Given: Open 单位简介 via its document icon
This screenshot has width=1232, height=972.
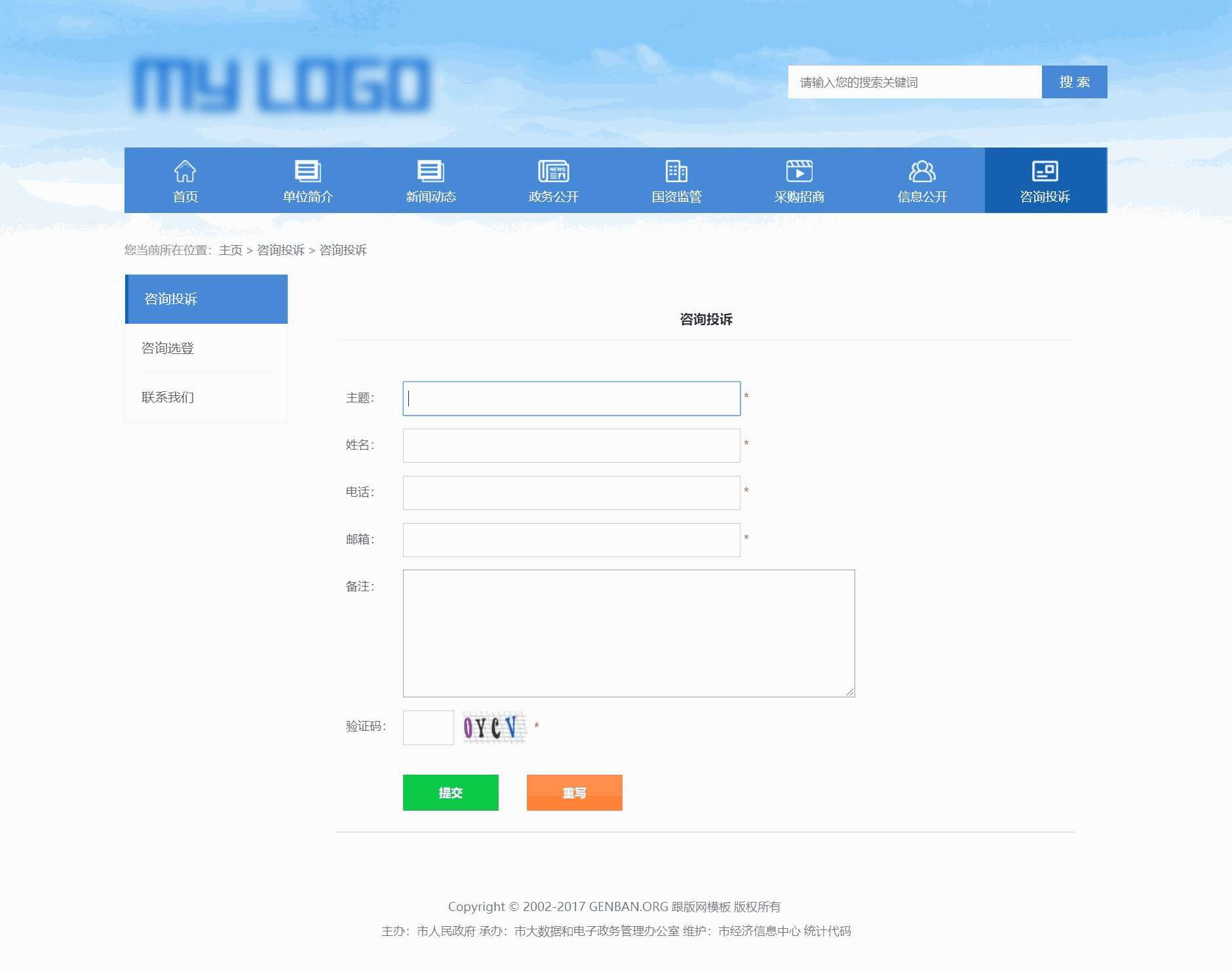Looking at the screenshot, I should (307, 171).
